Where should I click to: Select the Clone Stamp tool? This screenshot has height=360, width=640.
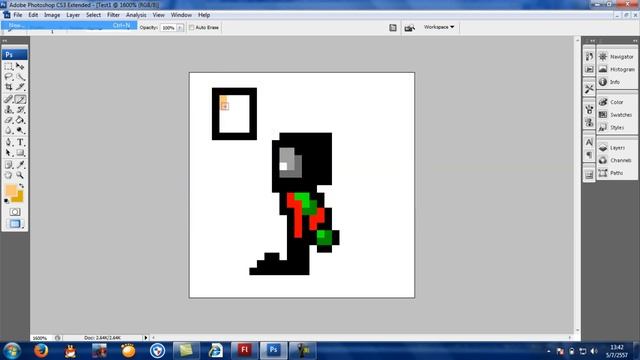point(9,109)
